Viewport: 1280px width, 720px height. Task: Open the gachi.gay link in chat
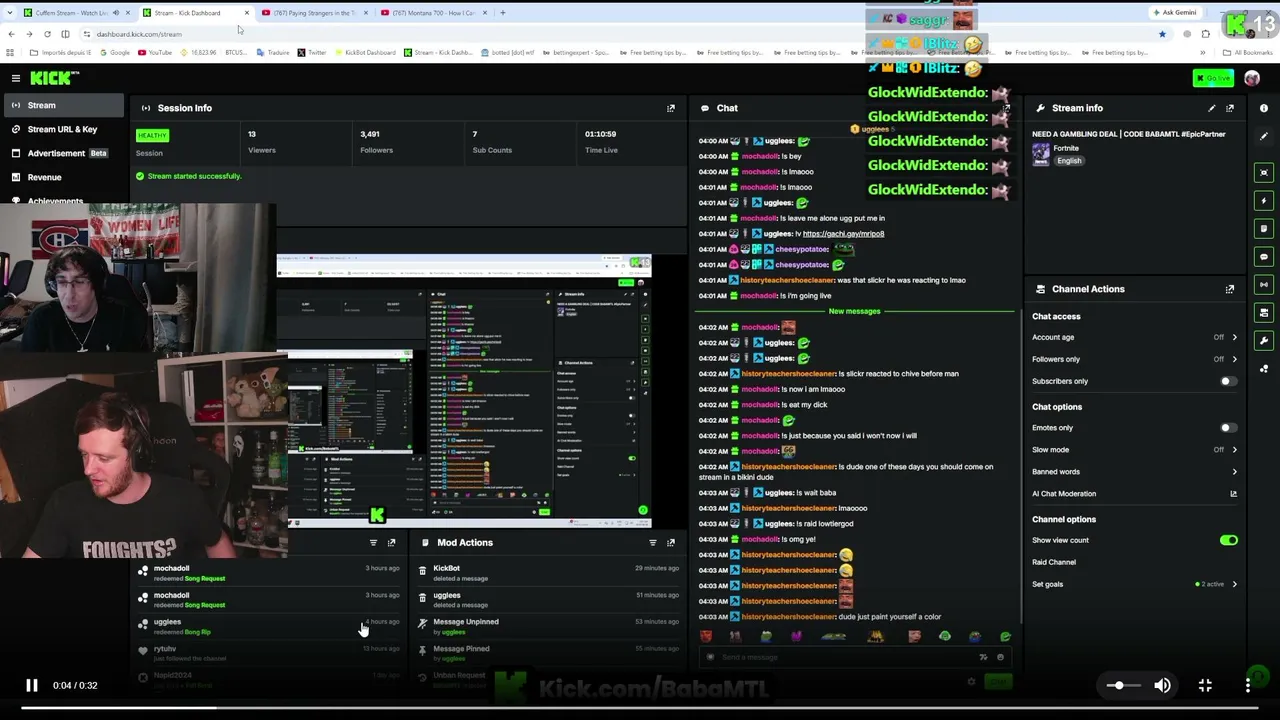(x=843, y=234)
